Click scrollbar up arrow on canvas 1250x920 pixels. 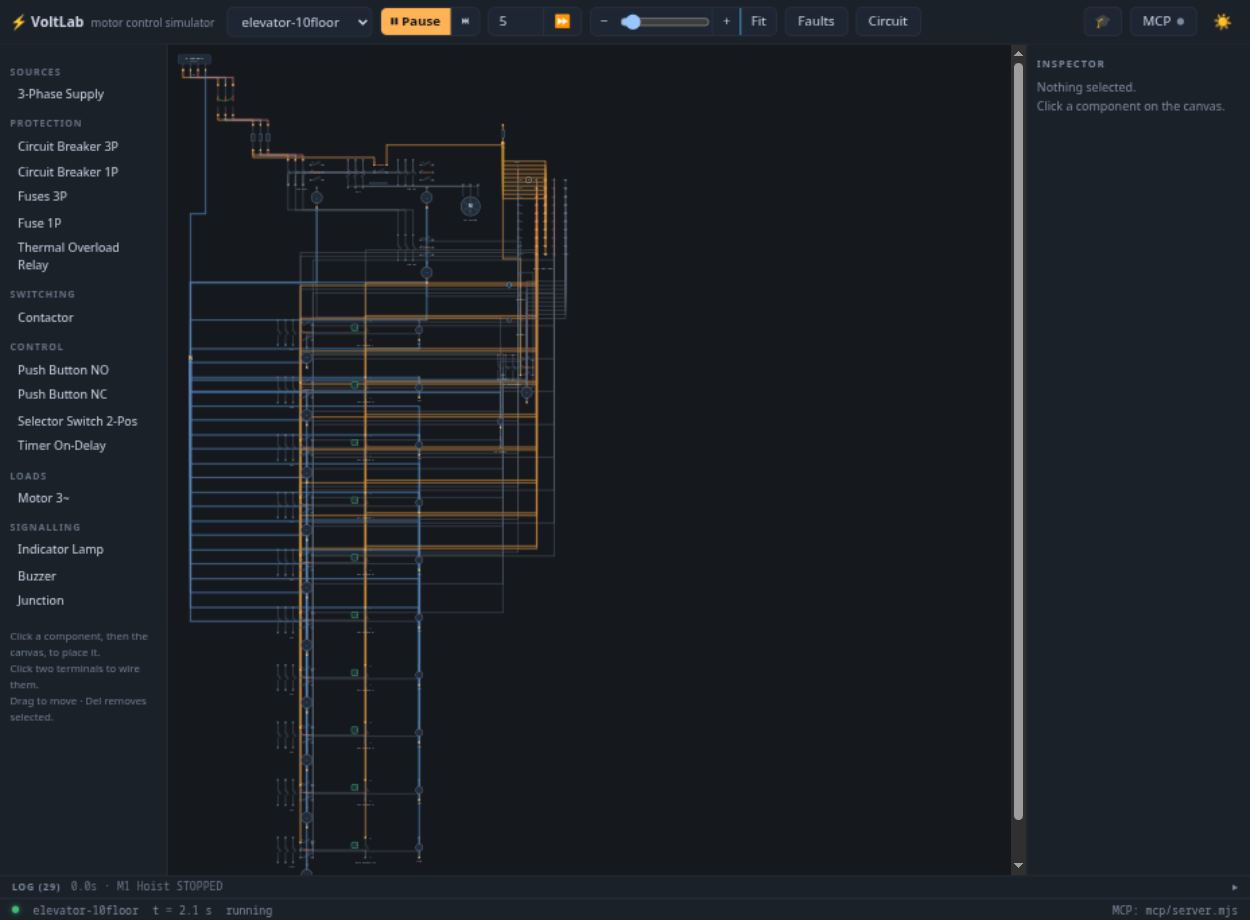pyautogui.click(x=1018, y=54)
